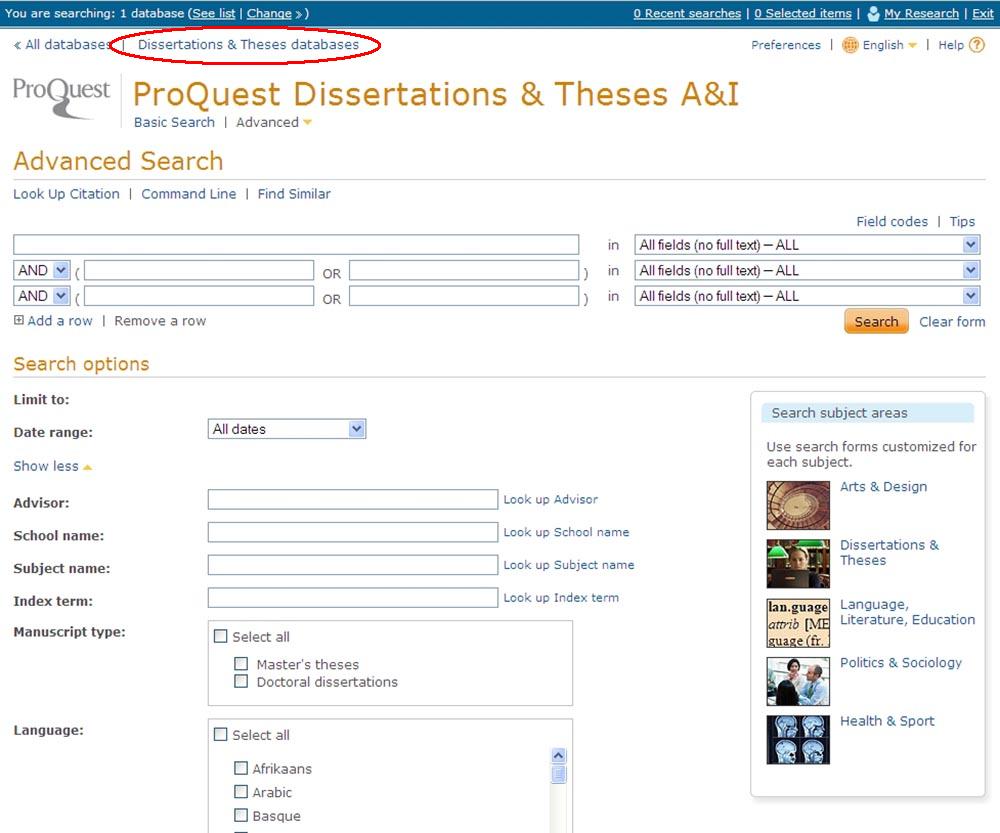Screen dimensions: 1000x833
Task: Open the Health & Sport subject link
Action: [x=887, y=721]
